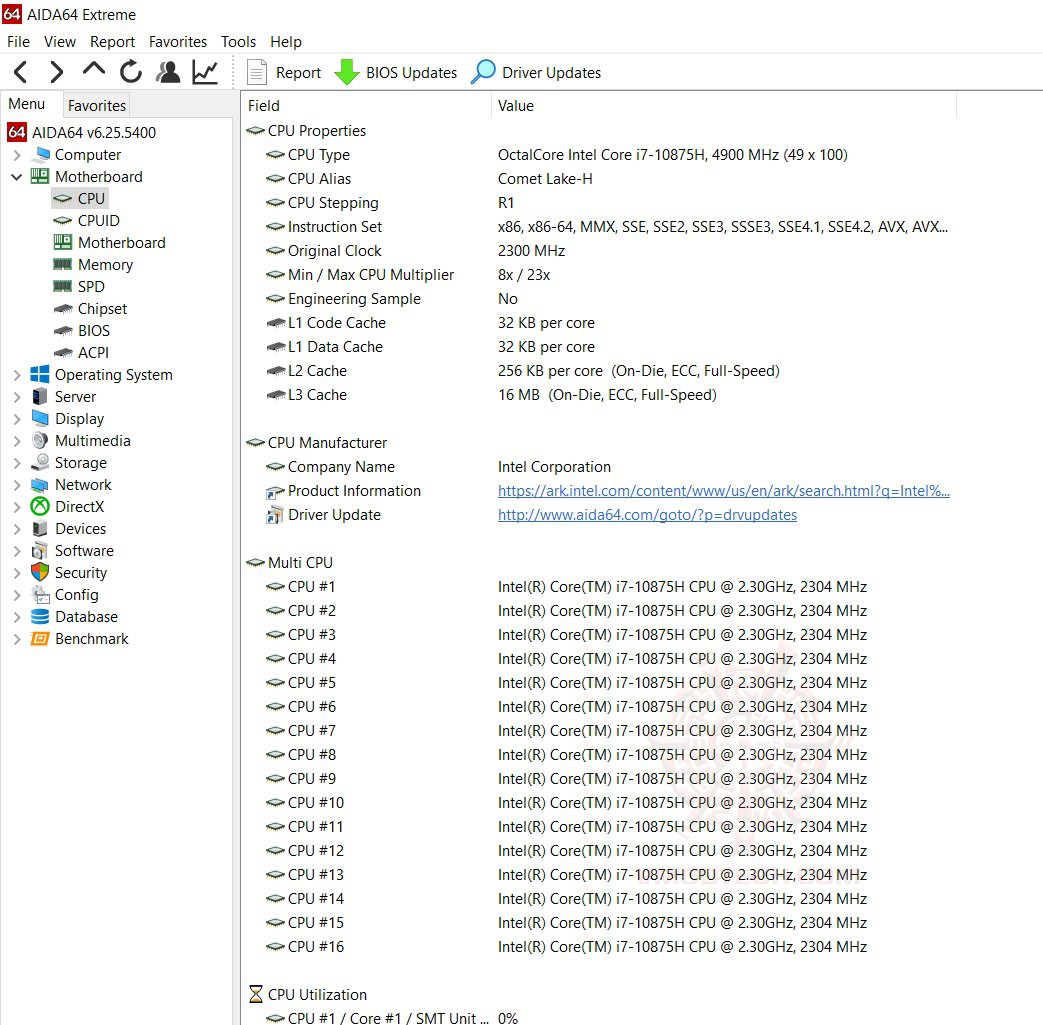This screenshot has width=1043, height=1025.
Task: Select the Instruction Set row
Action: tap(599, 227)
